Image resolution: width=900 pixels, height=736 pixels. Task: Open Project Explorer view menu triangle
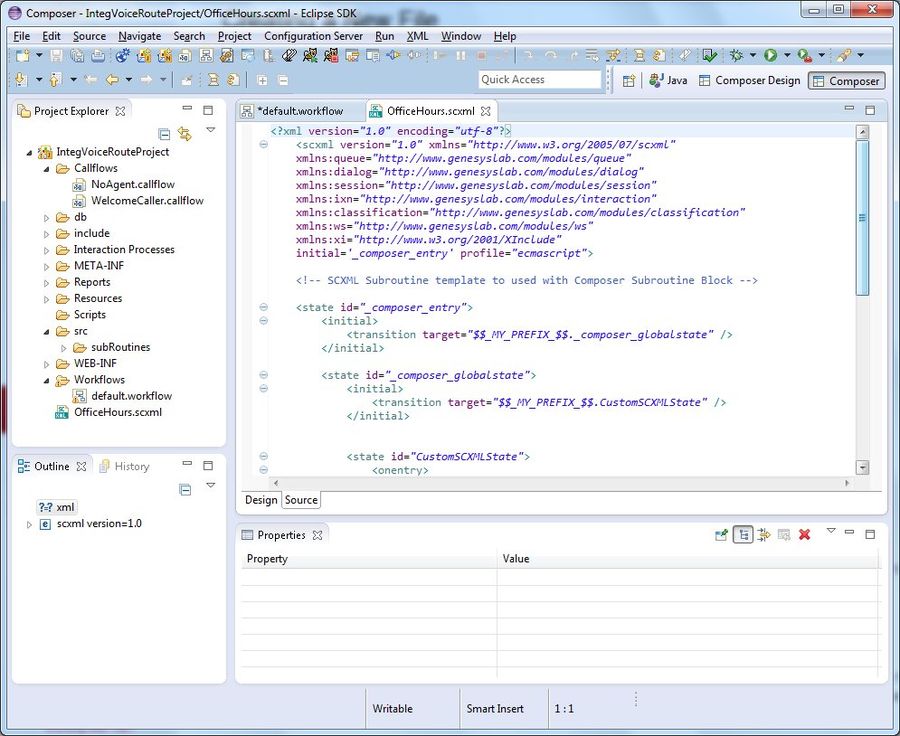pyautogui.click(x=211, y=130)
